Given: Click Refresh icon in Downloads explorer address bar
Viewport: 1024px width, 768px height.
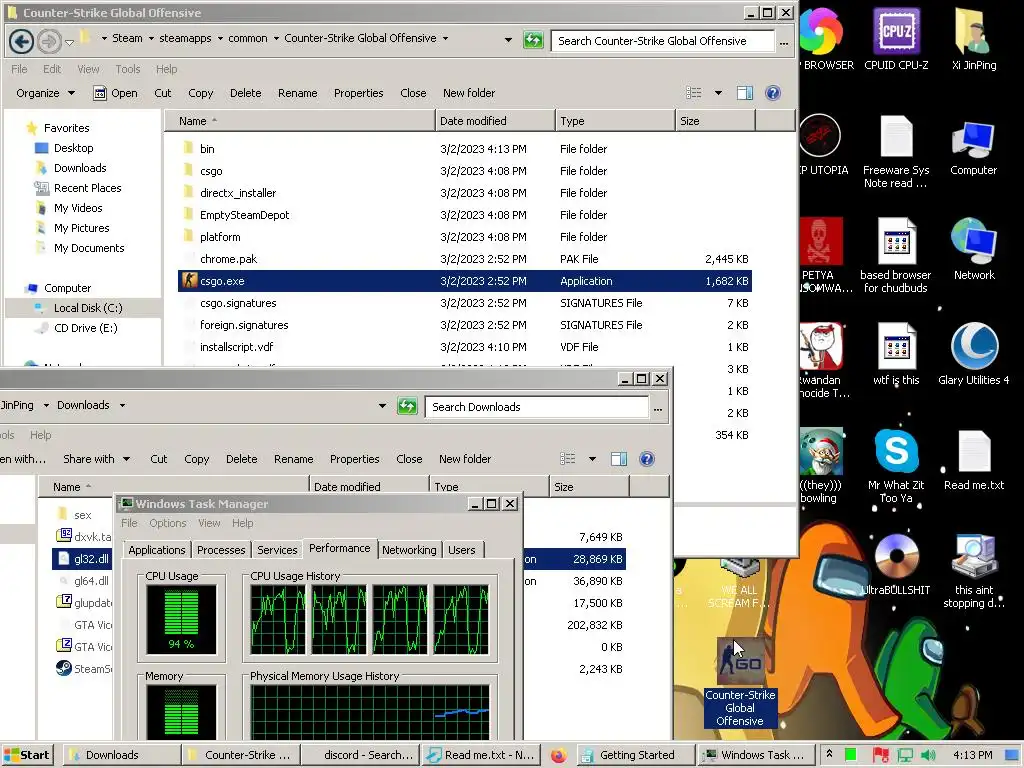Looking at the screenshot, I should 407,407.
